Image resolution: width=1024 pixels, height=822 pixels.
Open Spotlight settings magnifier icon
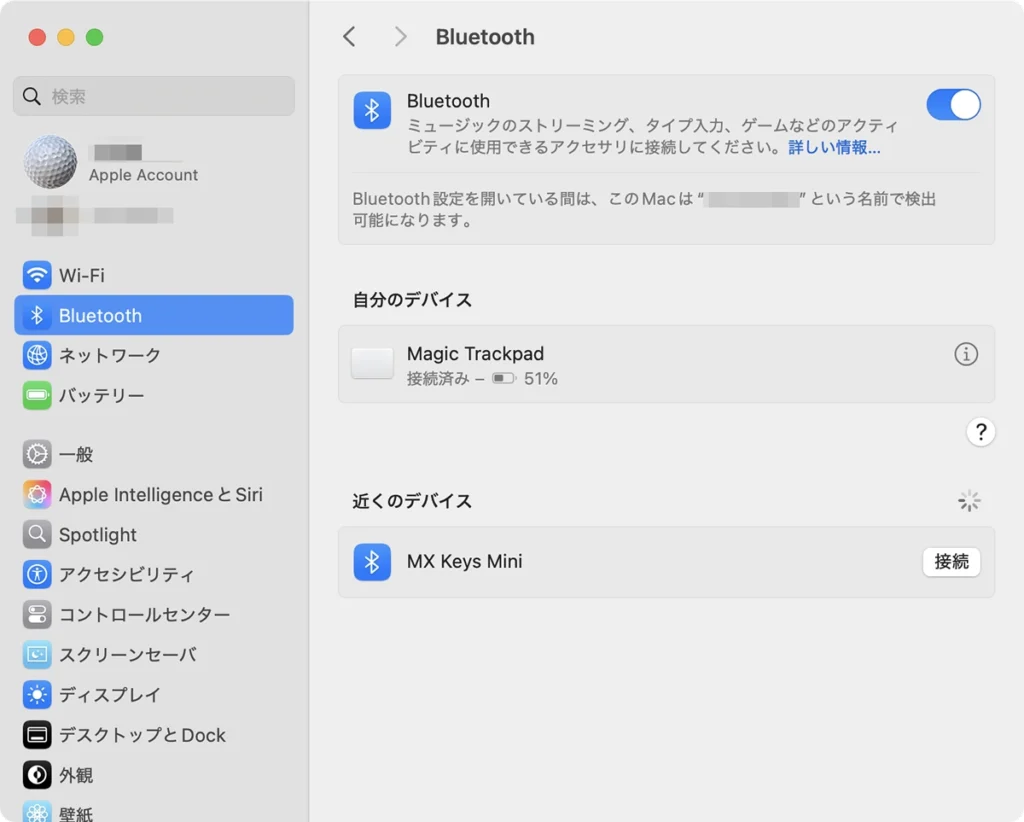pos(37,534)
